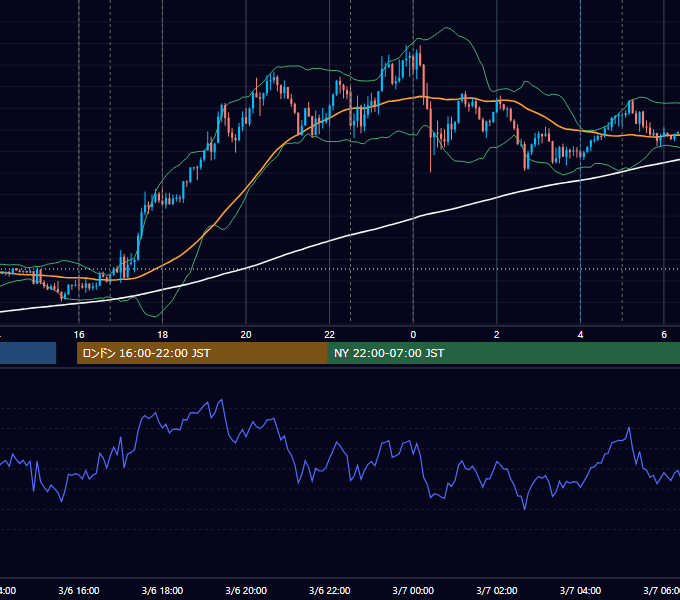Click the 2 hour label on the price chart axis
The width and height of the screenshot is (680, 600).
coord(497,335)
